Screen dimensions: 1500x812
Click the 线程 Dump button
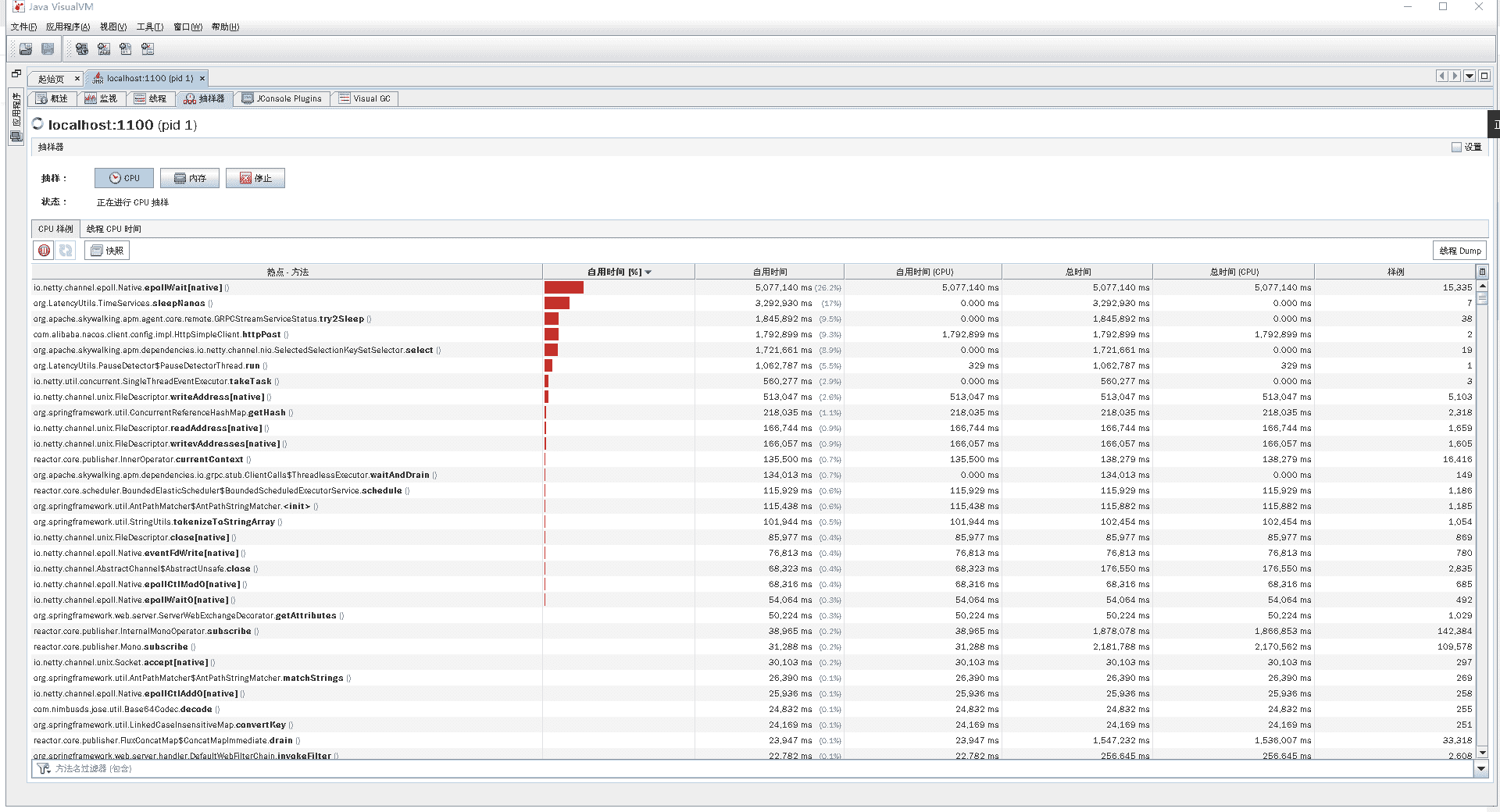click(1459, 251)
